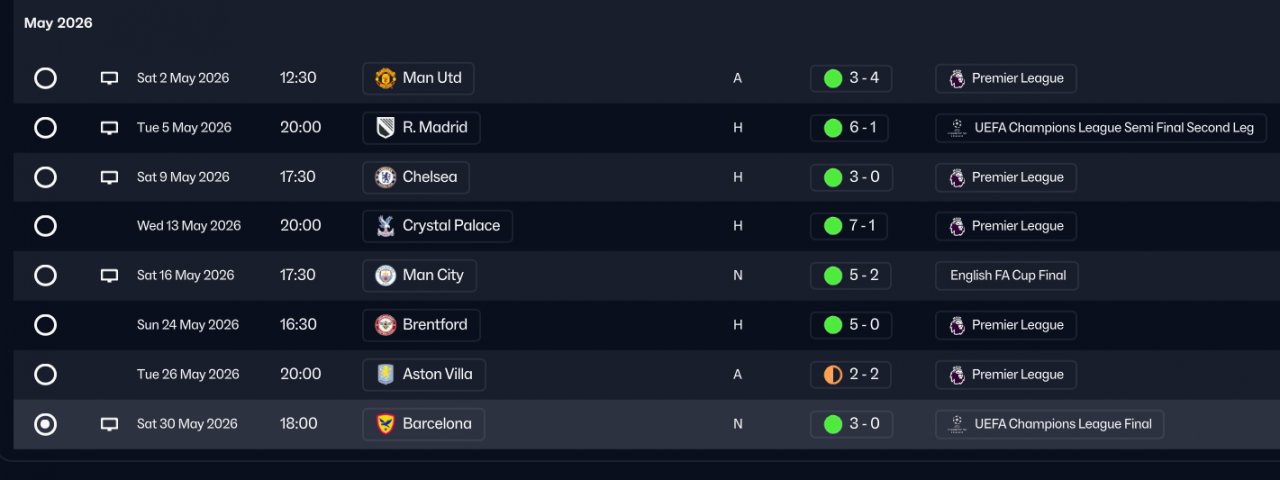1280x480 pixels.
Task: Click the Man Utd club crest icon
Action: (385, 78)
